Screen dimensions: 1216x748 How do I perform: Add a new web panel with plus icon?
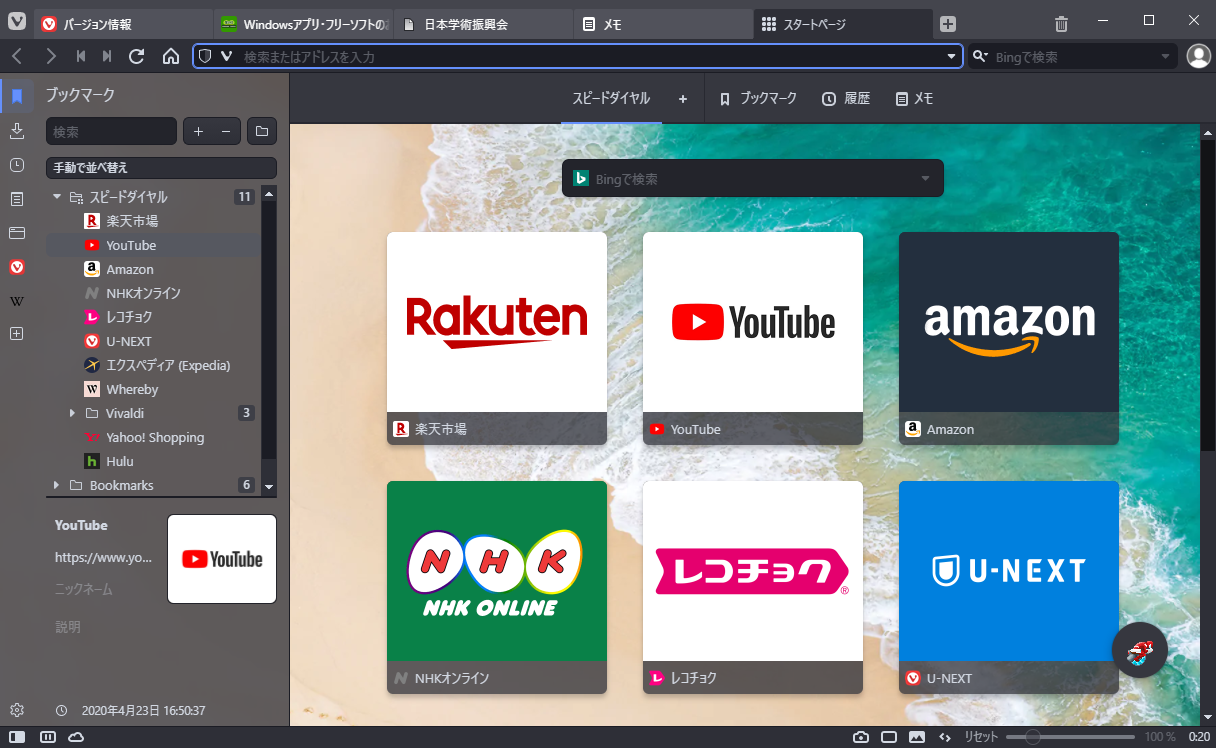(16, 333)
